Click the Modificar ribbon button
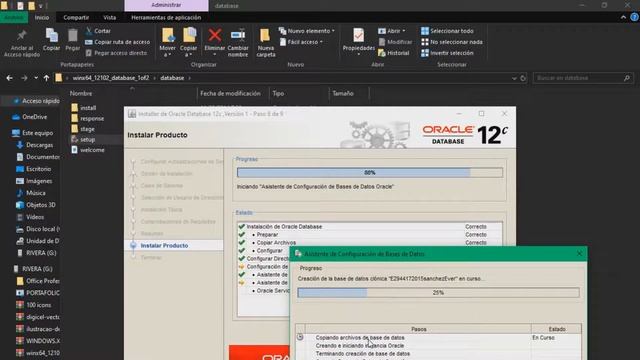Viewport: 640px width, 360px height. tap(395, 42)
